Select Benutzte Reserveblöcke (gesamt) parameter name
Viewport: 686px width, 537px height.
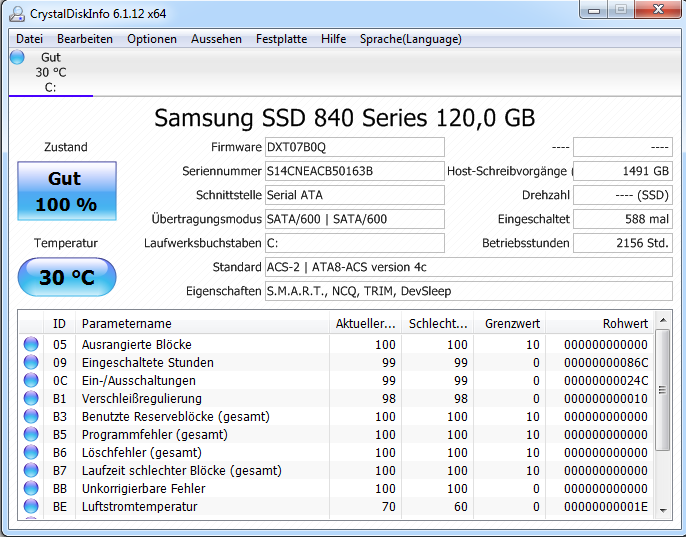pos(175,416)
